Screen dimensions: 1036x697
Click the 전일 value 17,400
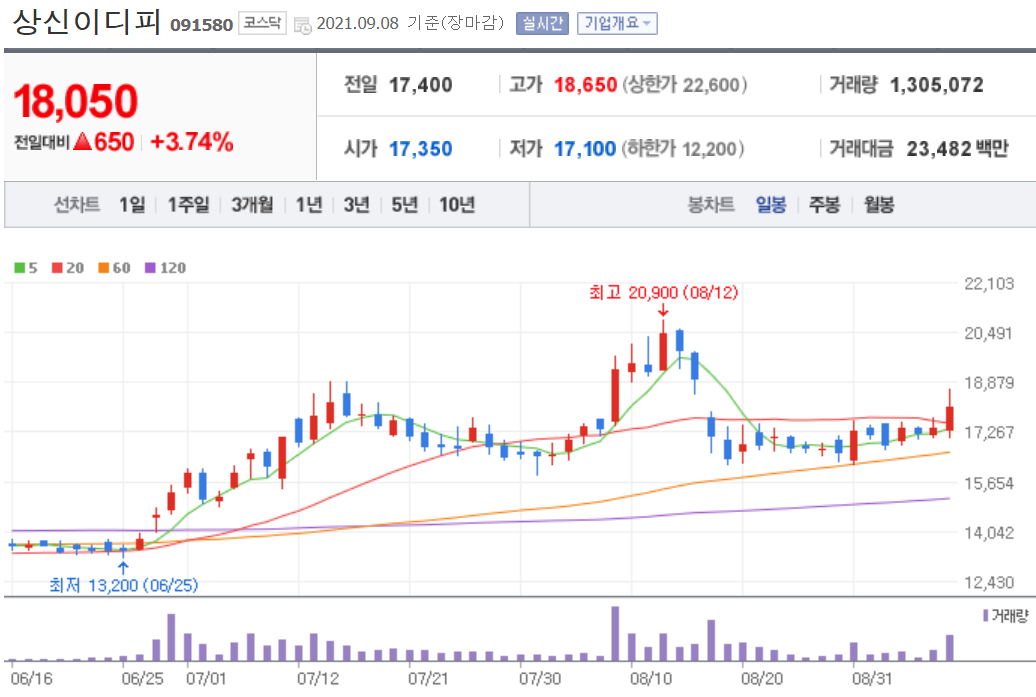click(421, 85)
